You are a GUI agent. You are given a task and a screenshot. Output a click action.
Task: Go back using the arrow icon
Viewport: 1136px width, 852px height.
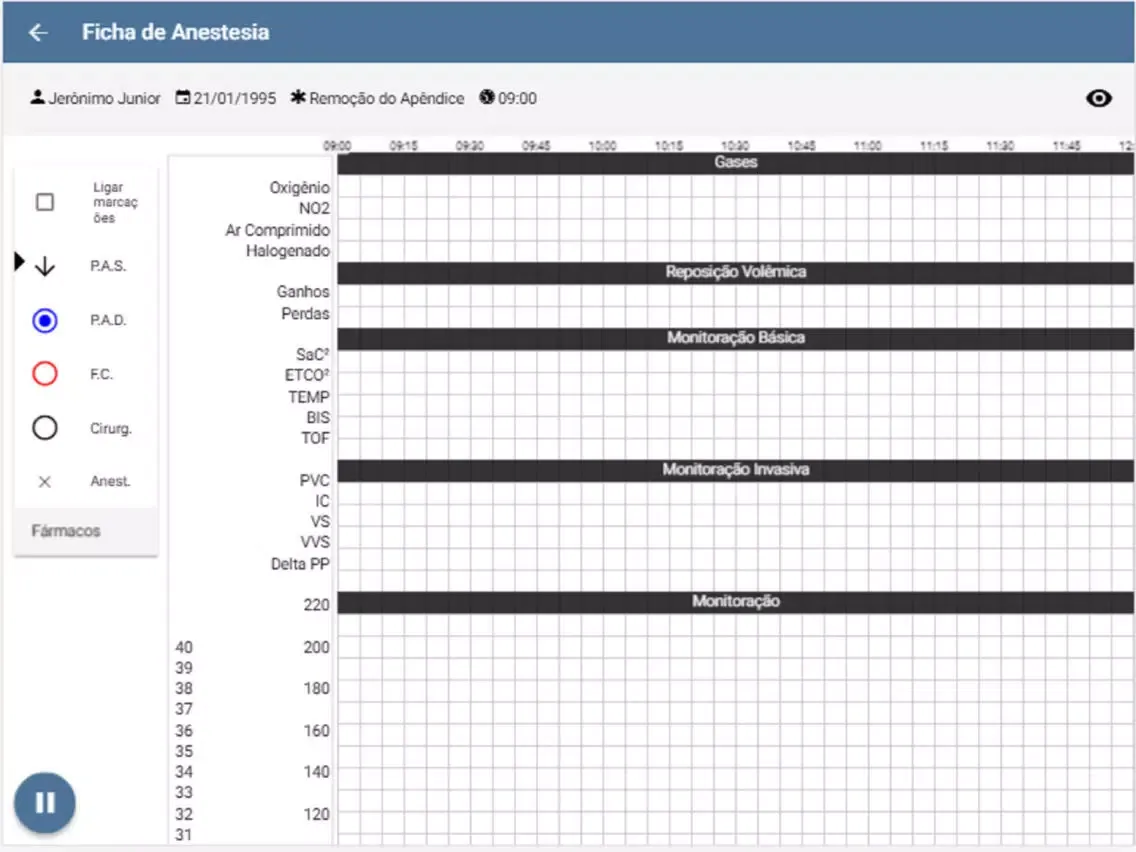point(38,33)
